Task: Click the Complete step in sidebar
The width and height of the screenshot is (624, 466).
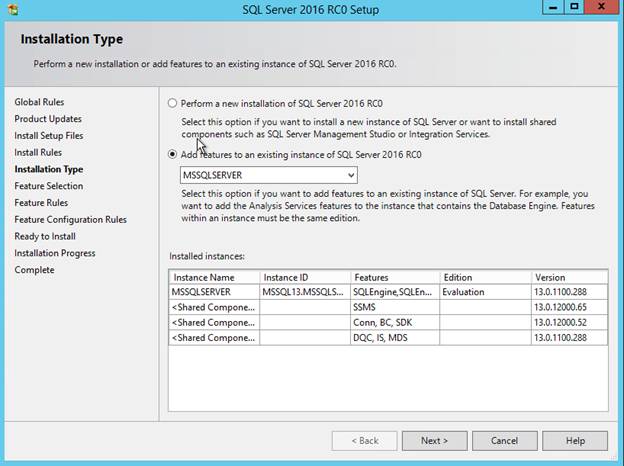Action: click(x=34, y=270)
